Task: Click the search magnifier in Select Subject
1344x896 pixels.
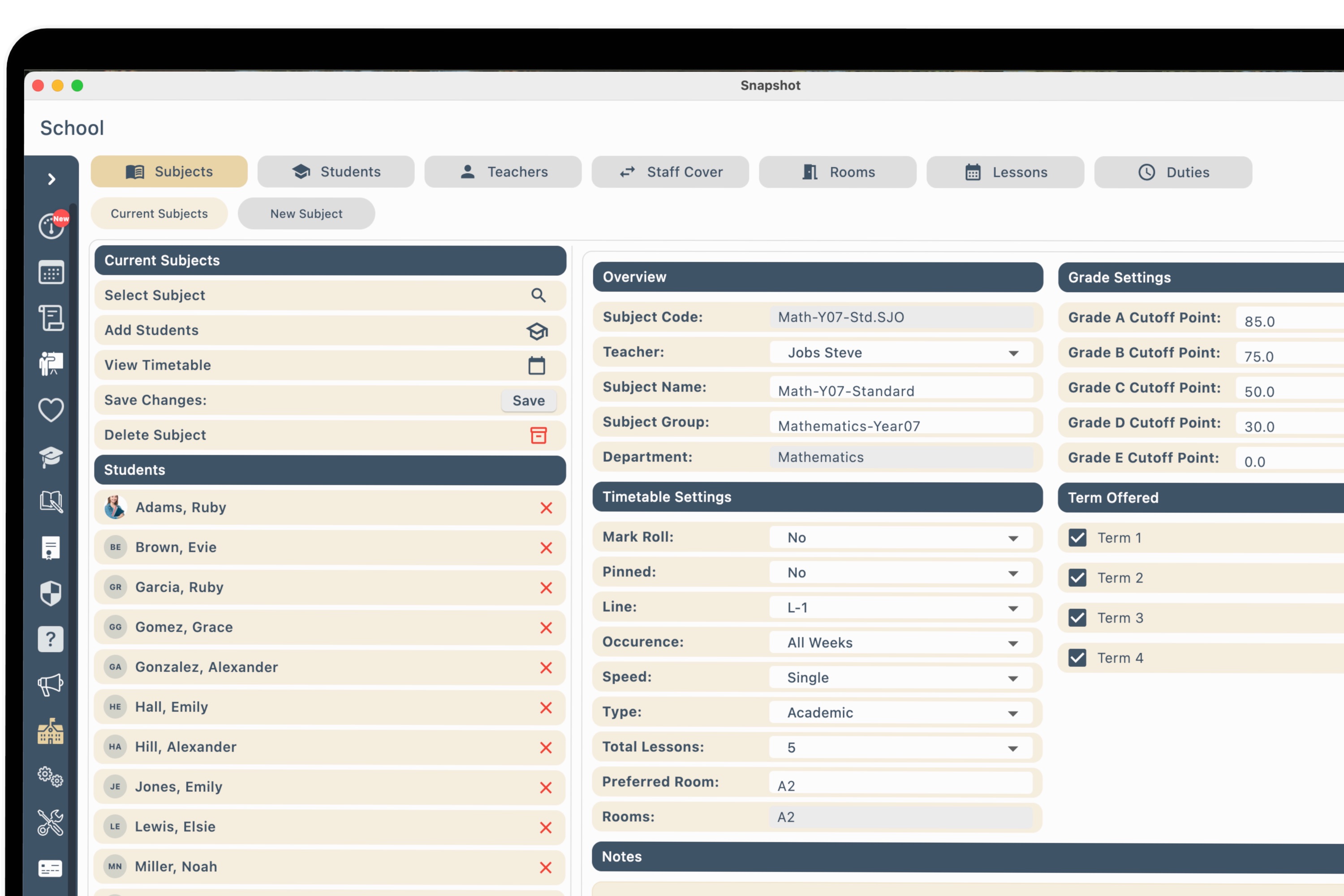Action: coord(538,295)
